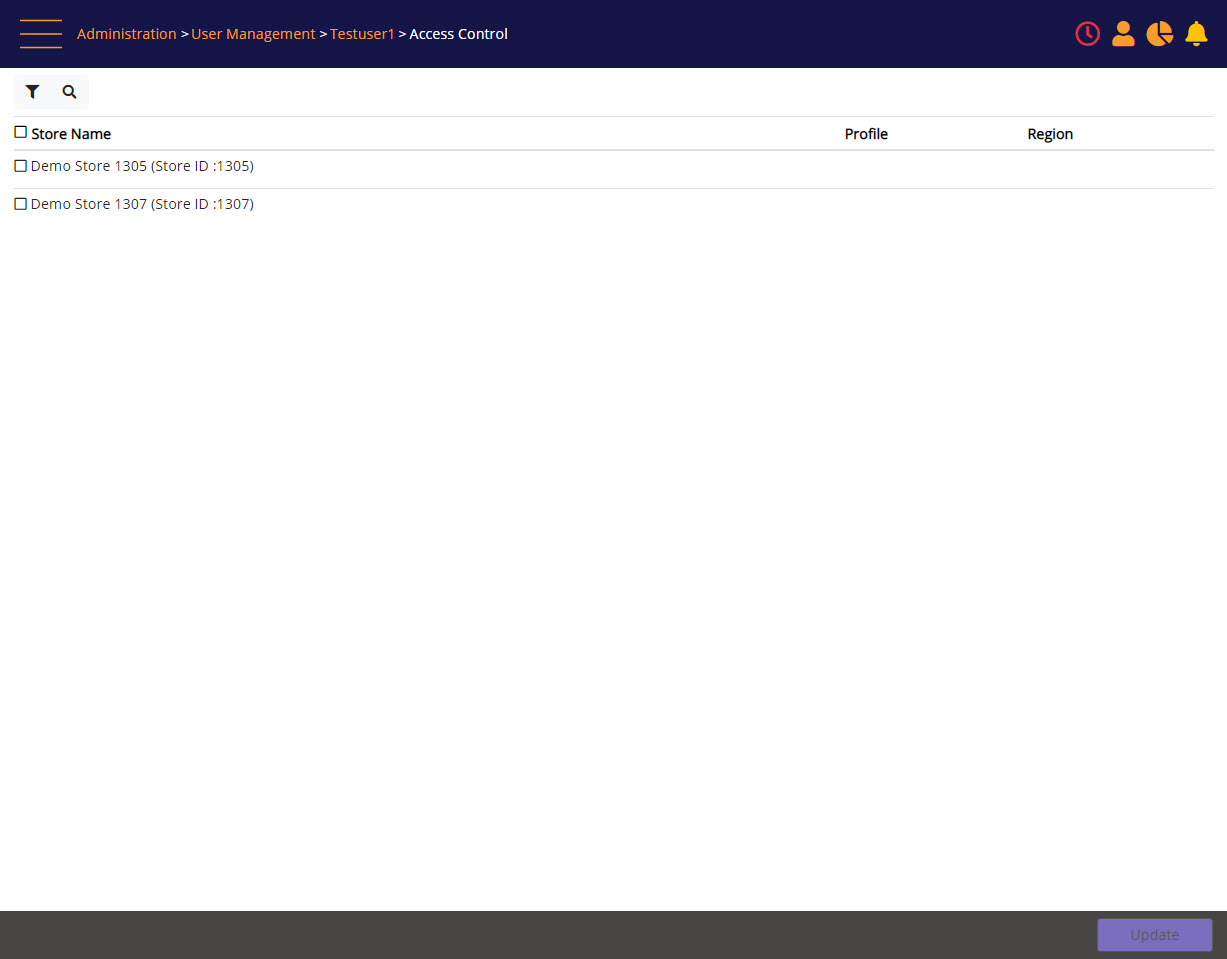Click the search magnifier icon

69,92
